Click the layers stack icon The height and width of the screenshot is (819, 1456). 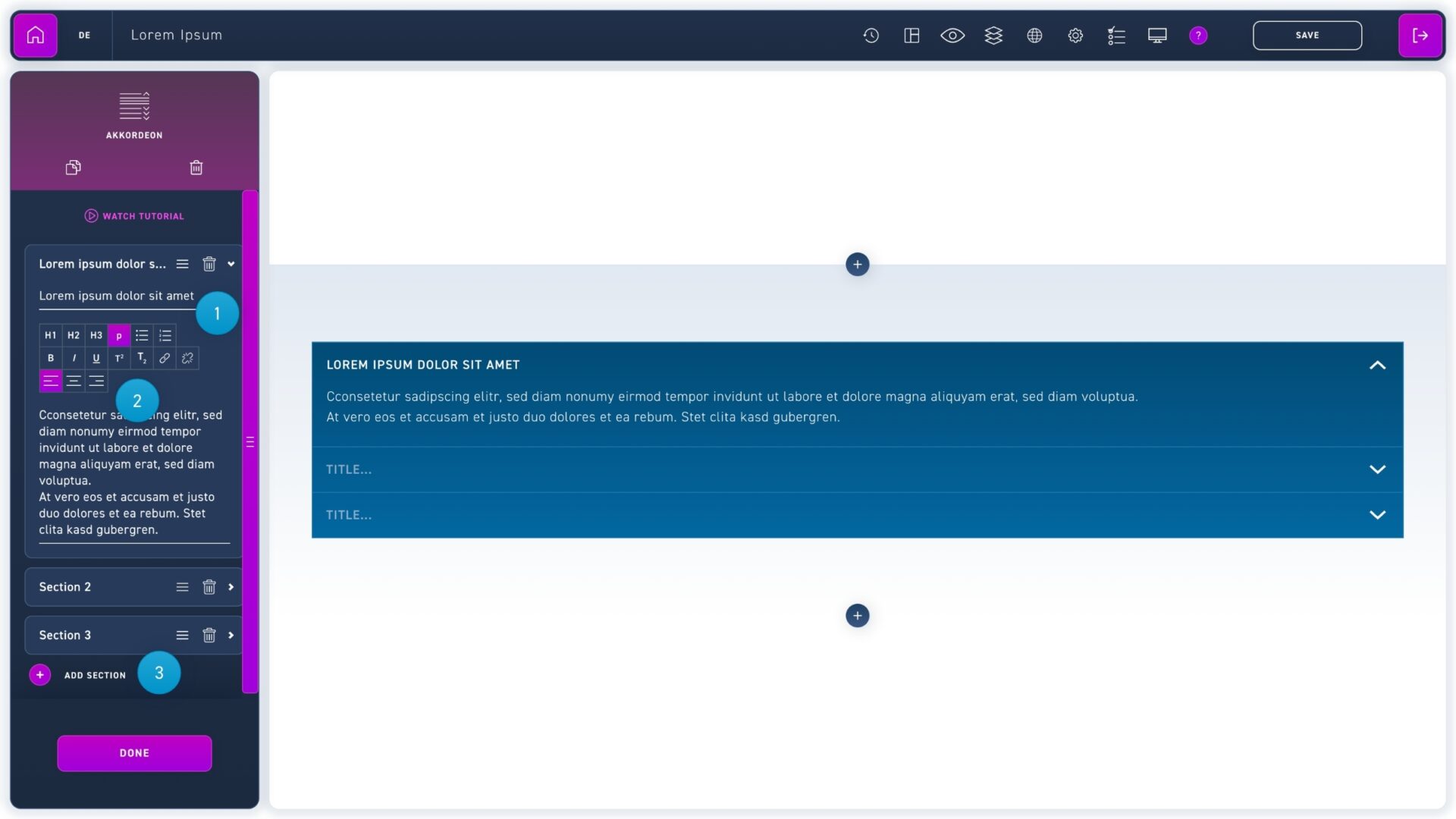(993, 35)
